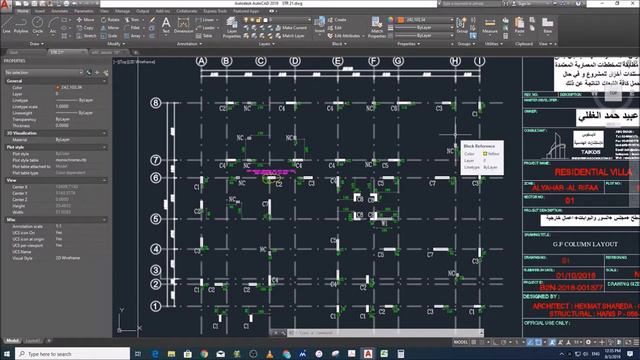Click the Table tool
640x360 pixels.
pos(204,36)
